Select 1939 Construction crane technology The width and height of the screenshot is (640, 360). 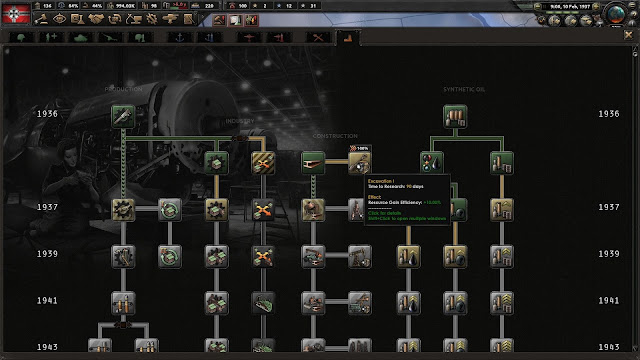pyautogui.click(x=313, y=256)
